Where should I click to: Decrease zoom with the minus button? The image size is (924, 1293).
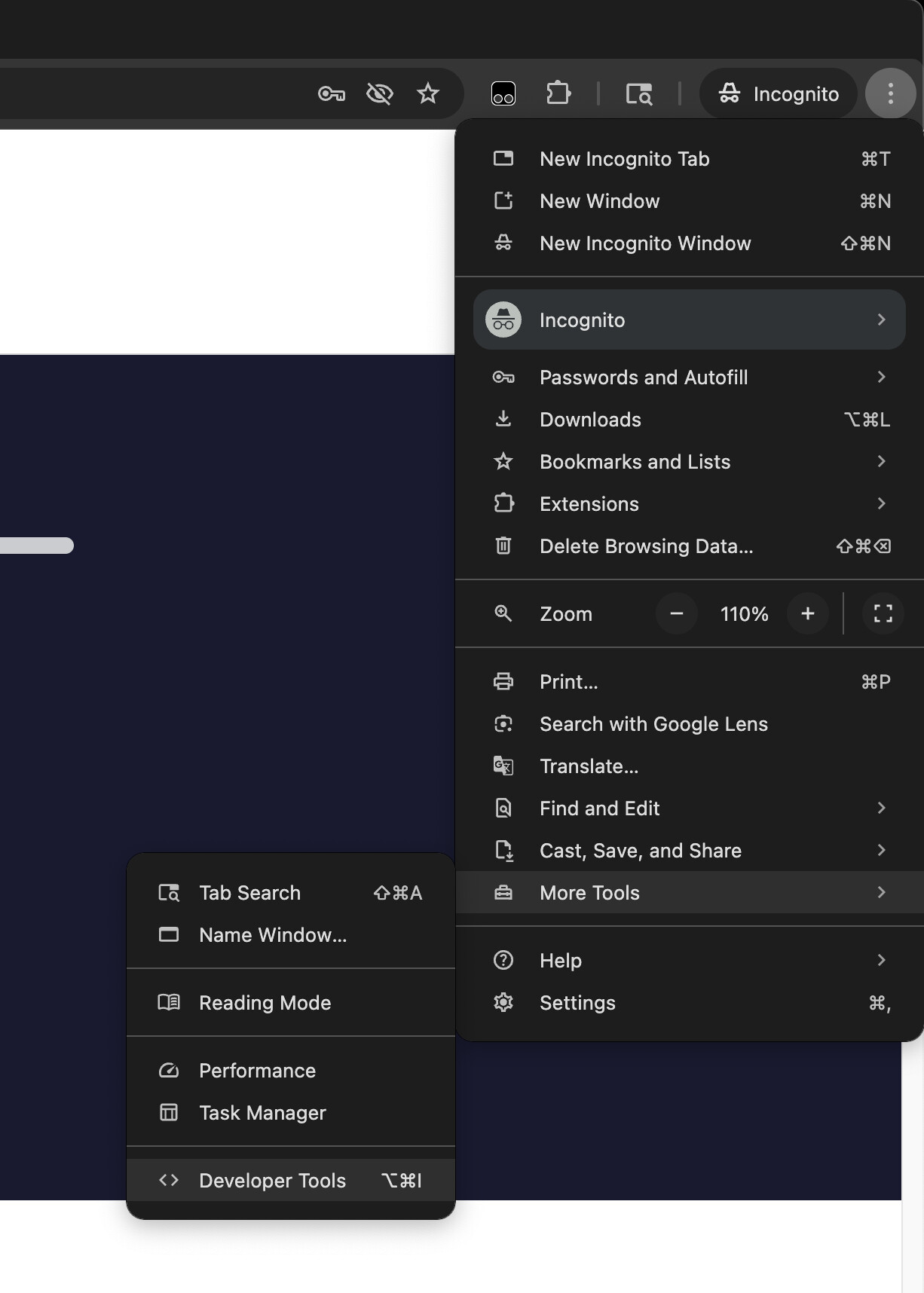click(x=676, y=613)
